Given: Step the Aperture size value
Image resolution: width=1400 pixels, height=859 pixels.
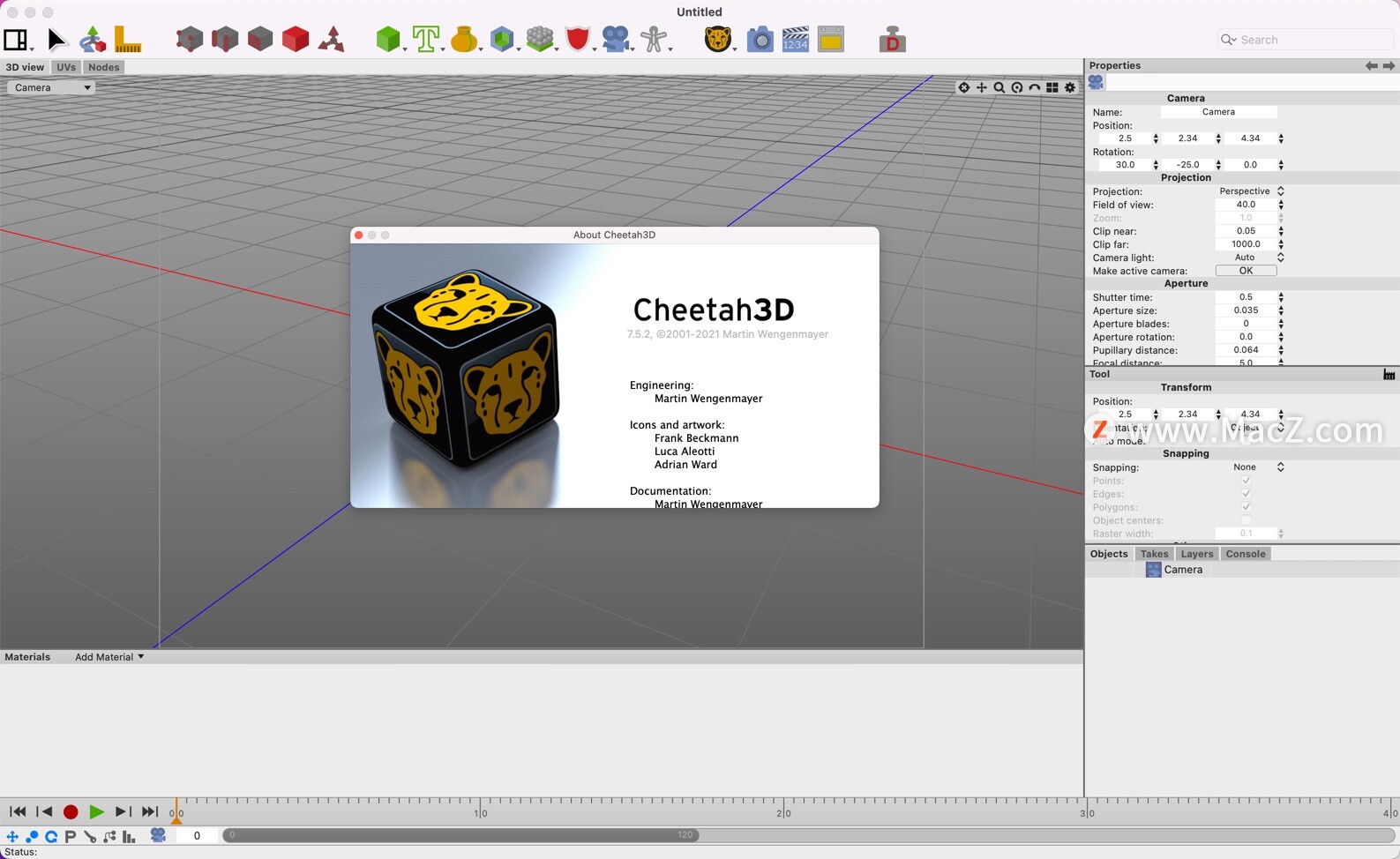Looking at the screenshot, I should pyautogui.click(x=1281, y=310).
